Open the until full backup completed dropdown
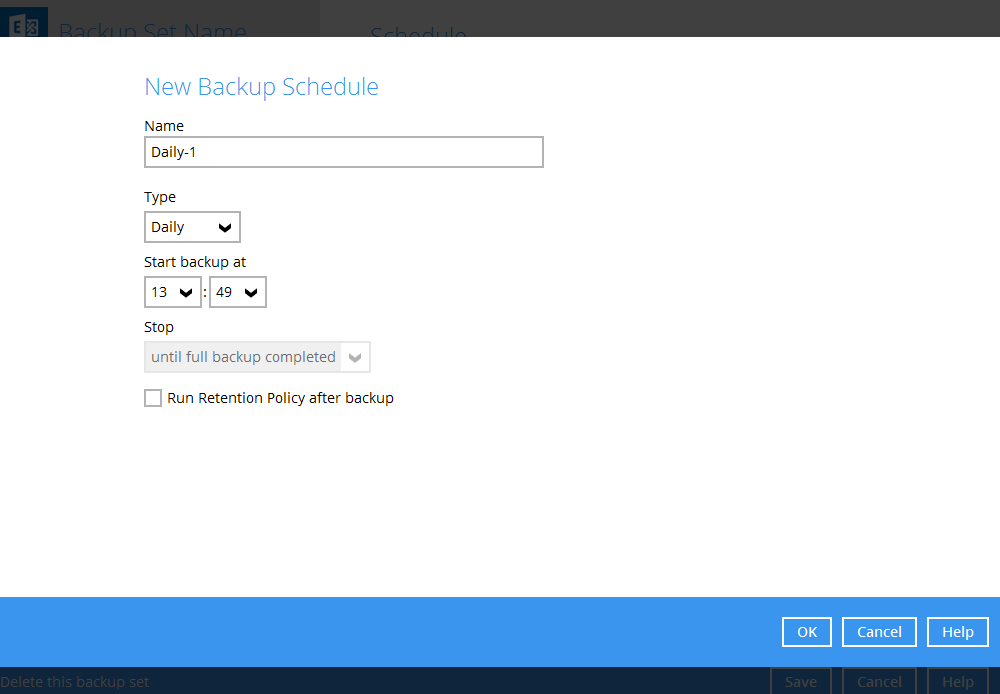The width and height of the screenshot is (1000, 694). (x=257, y=357)
